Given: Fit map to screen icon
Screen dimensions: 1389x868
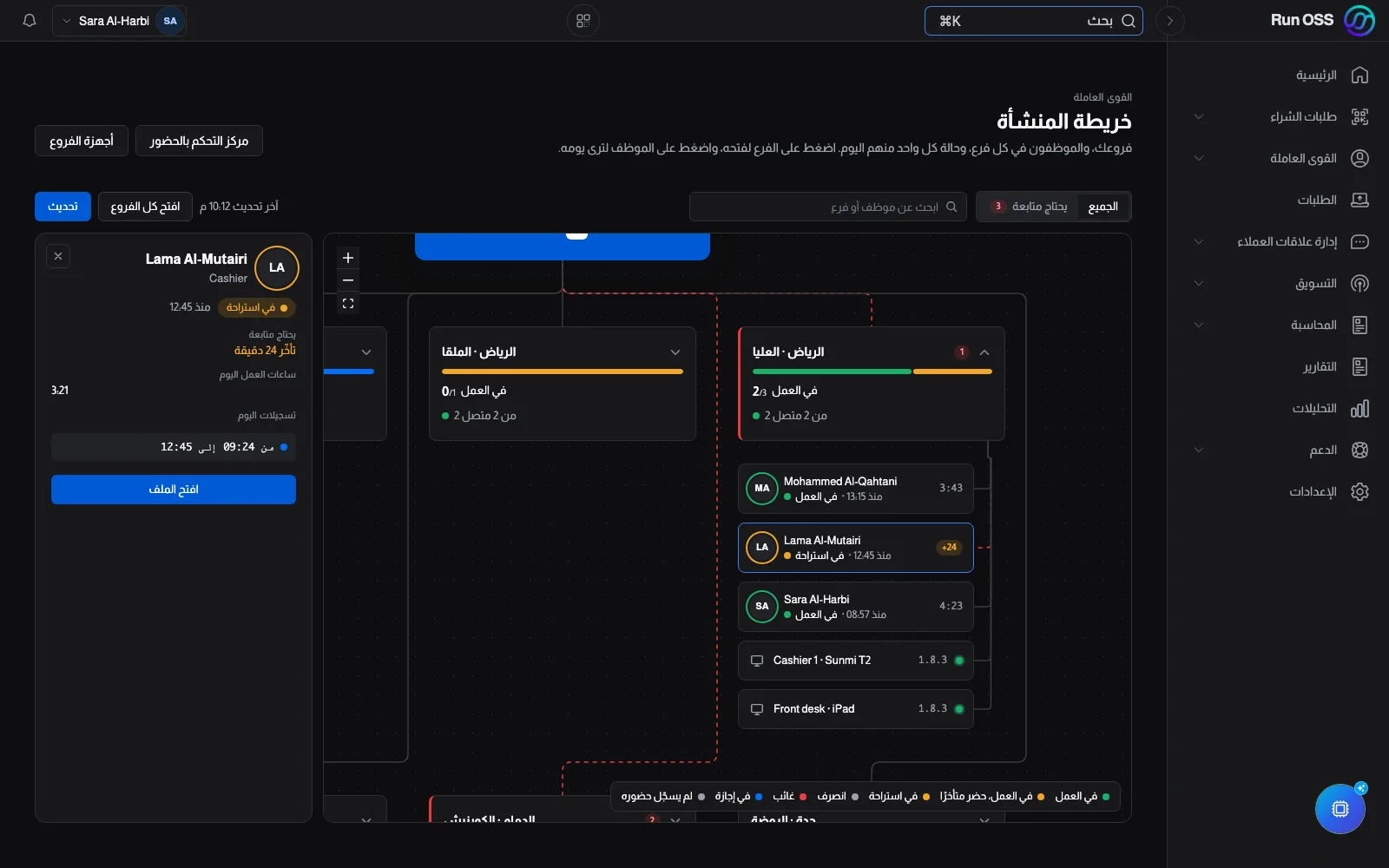Looking at the screenshot, I should click(x=348, y=304).
